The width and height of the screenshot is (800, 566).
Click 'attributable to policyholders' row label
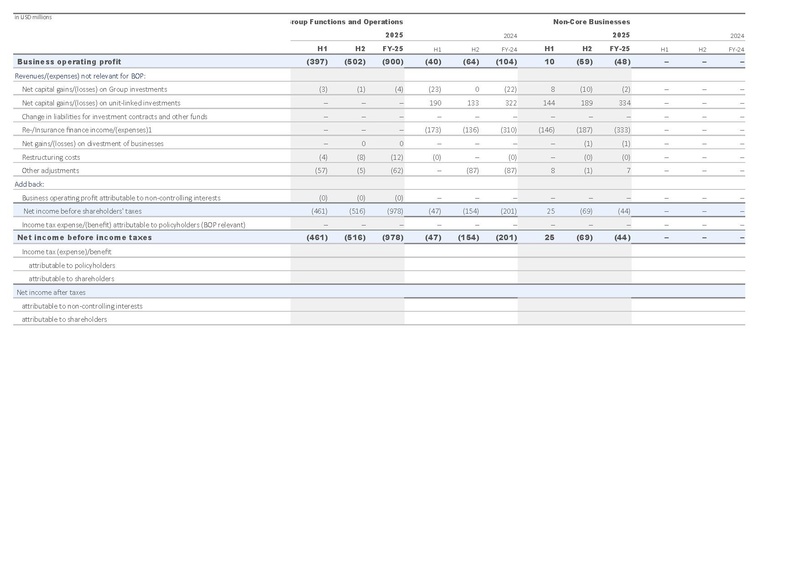[x=72, y=265]
